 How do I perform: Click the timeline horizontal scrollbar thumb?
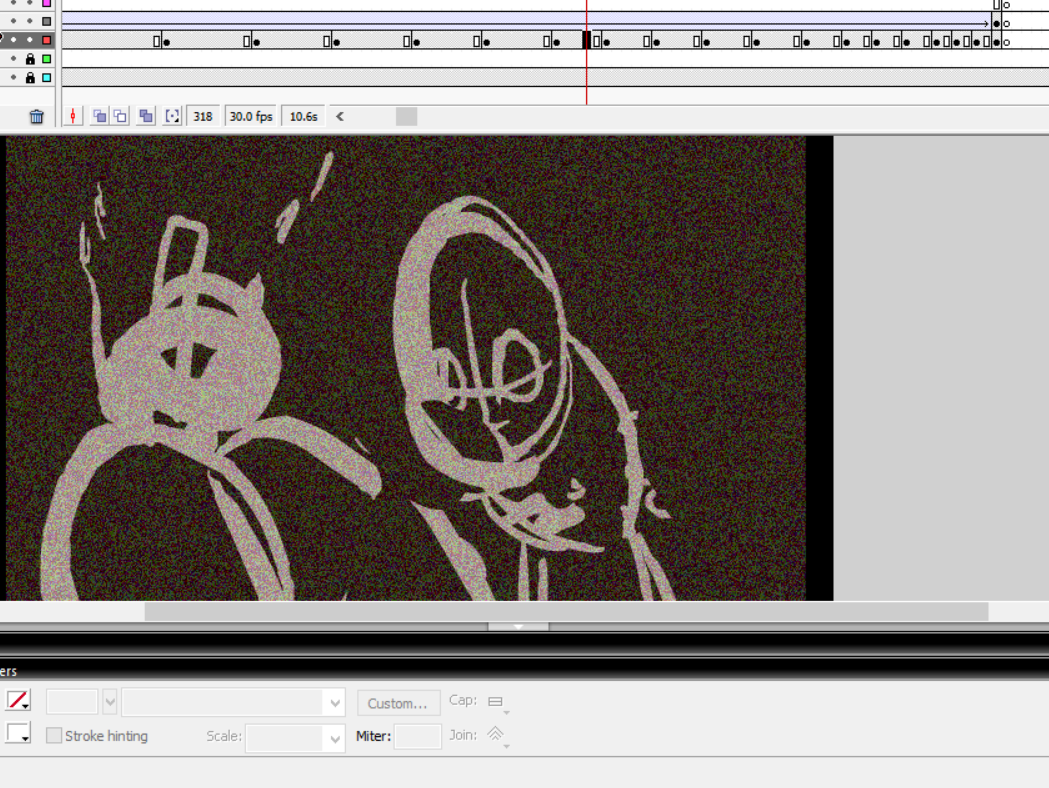406,116
